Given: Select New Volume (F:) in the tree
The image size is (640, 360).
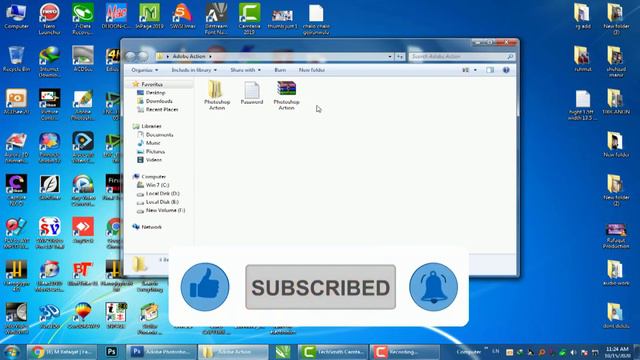Looking at the screenshot, I should pos(165,210).
